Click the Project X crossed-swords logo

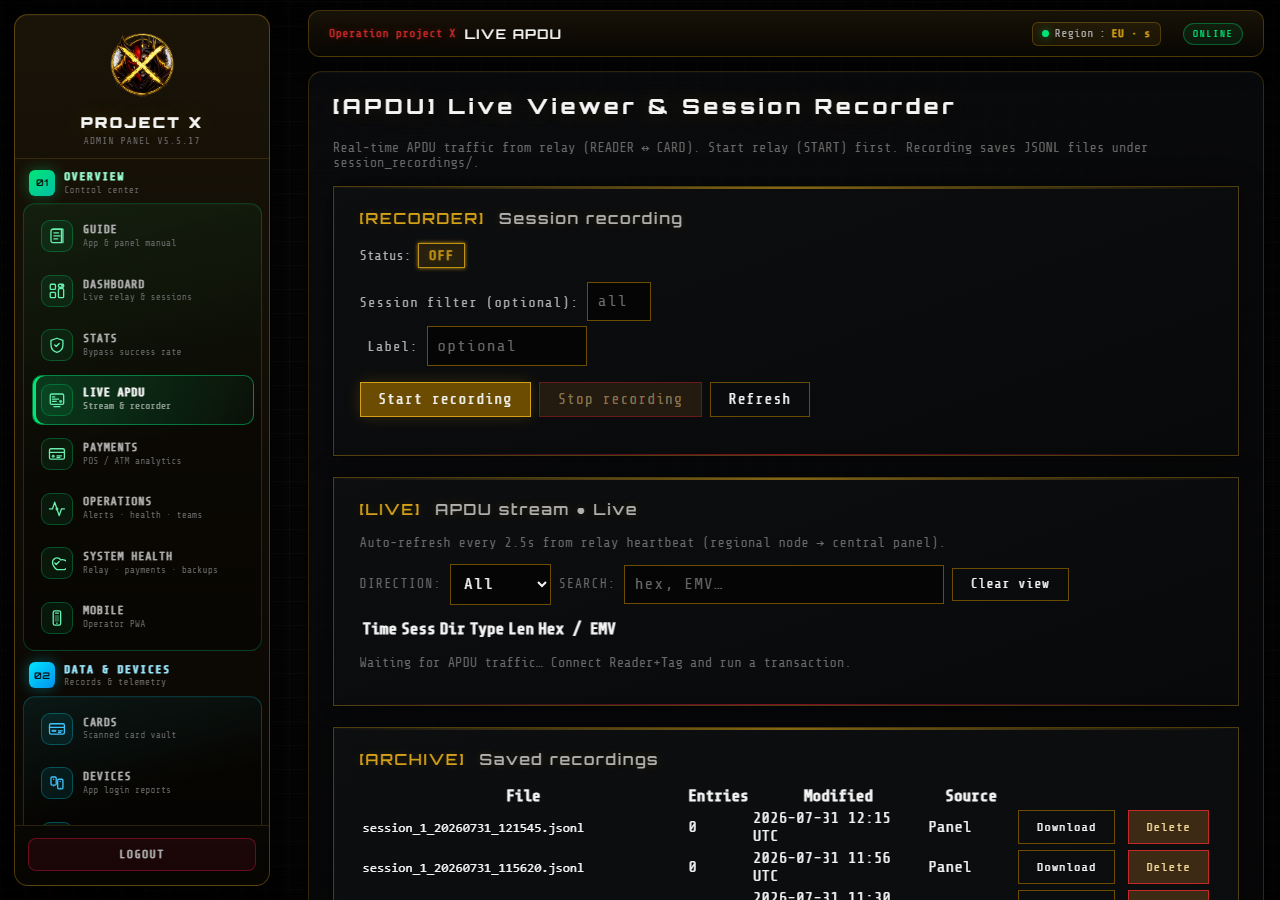click(x=142, y=65)
